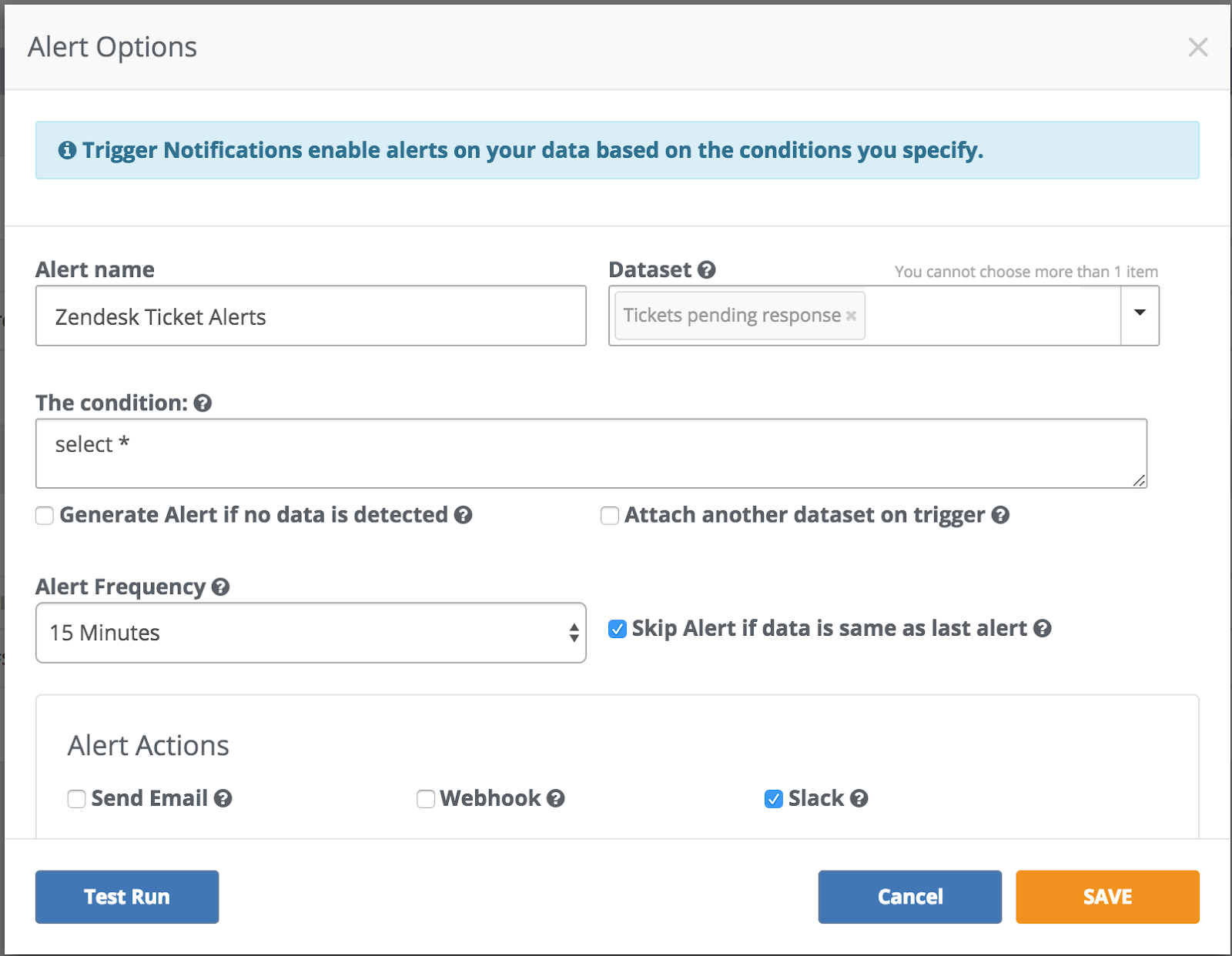Click the help icon next to Dataset
This screenshot has height=956, width=1232.
708,270
